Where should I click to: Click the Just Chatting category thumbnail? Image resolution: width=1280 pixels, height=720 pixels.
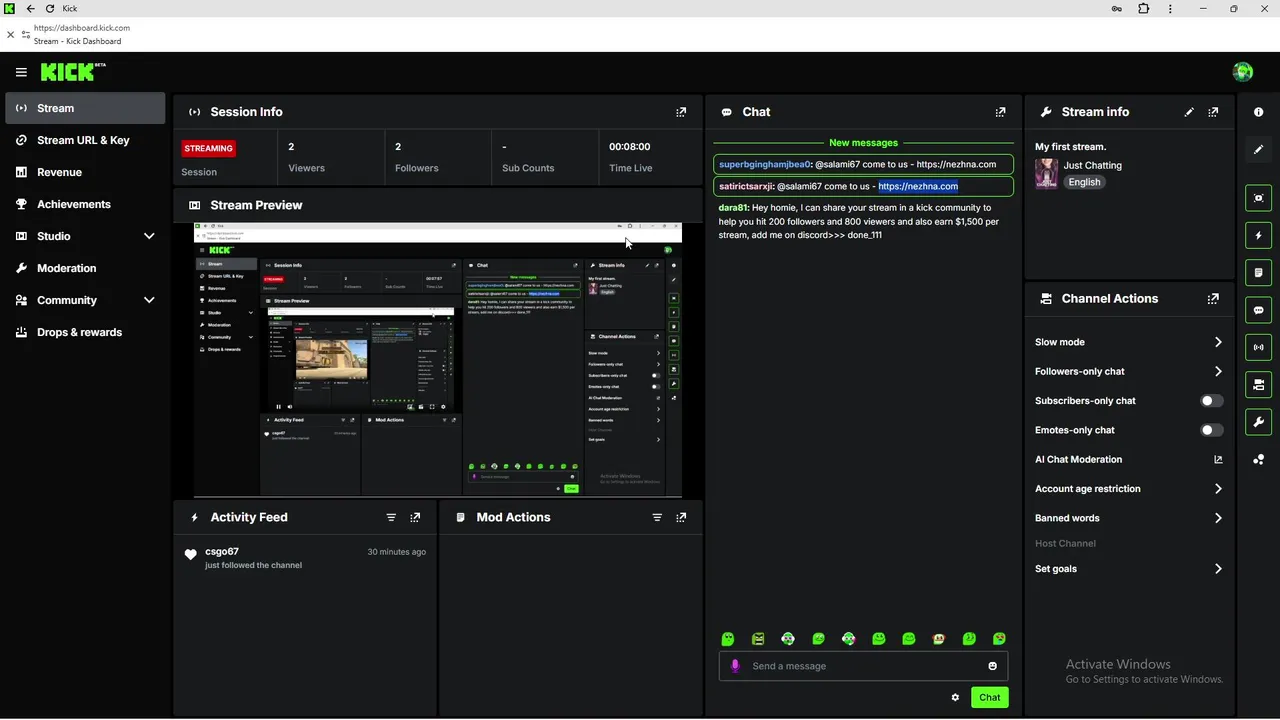pos(1046,173)
